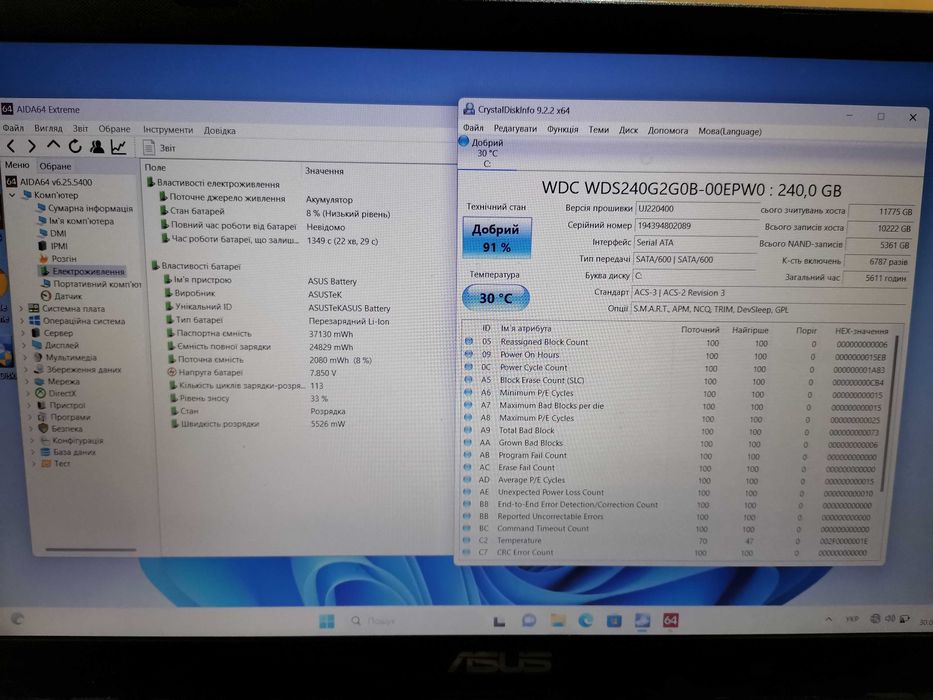933x700 pixels.
Task: Refresh the AIDA64 page with the circular arrow
Action: pyautogui.click(x=74, y=146)
